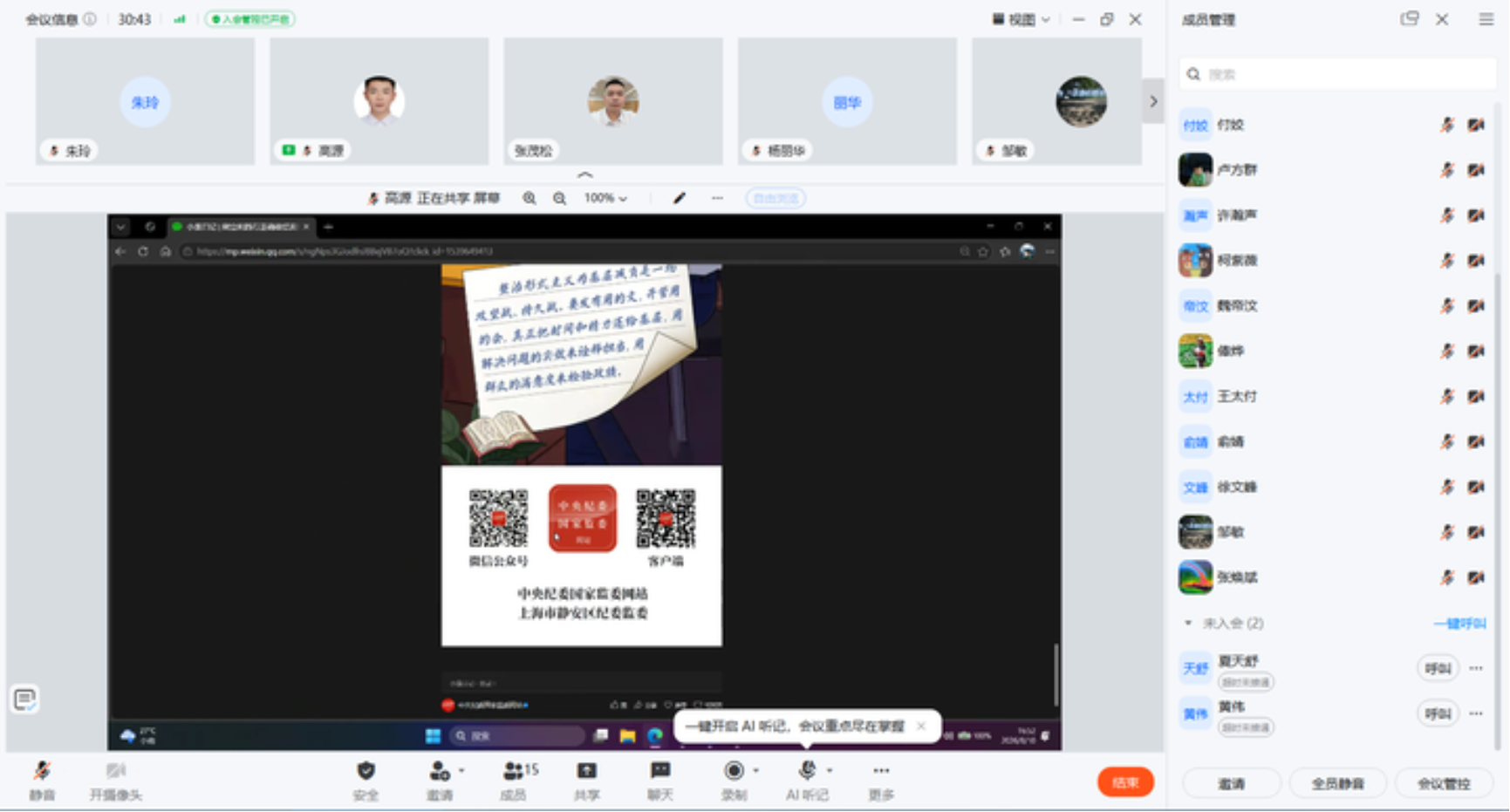Viewport: 1510px width, 812px height.
Task: Click the 自由浏览 button
Action: 775,198
